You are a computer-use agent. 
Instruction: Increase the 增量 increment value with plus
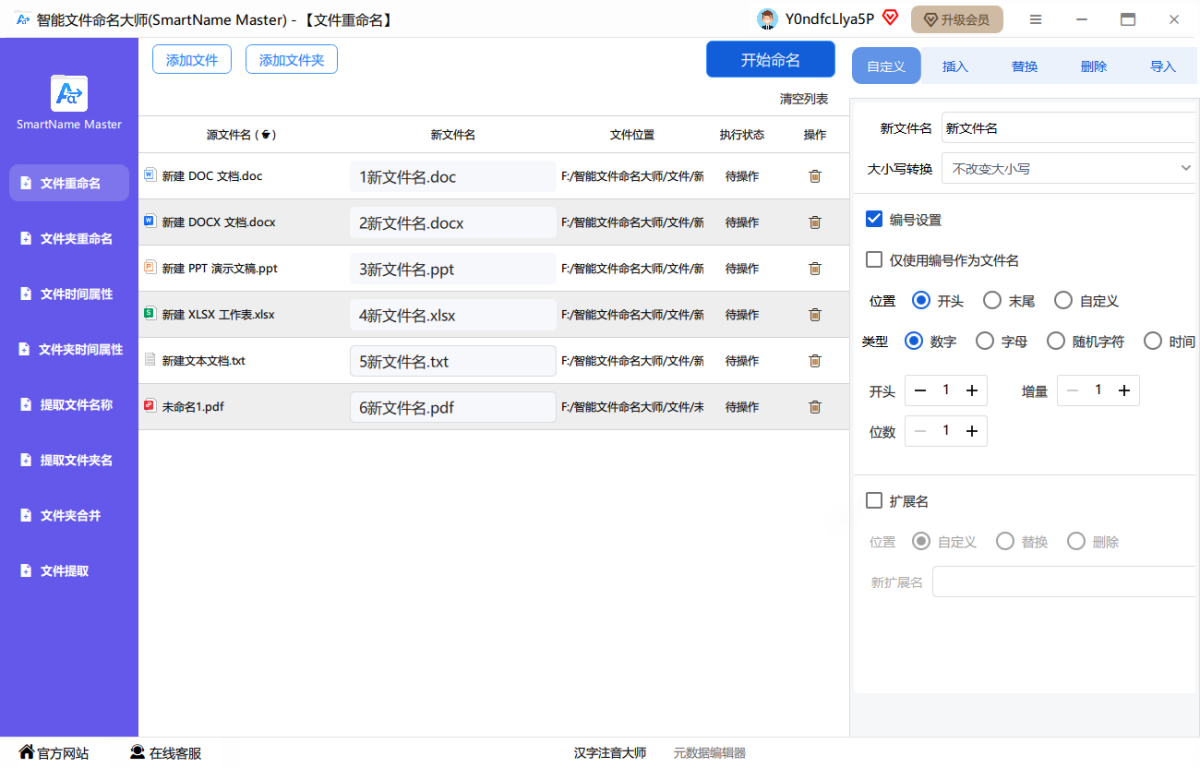coord(1123,391)
